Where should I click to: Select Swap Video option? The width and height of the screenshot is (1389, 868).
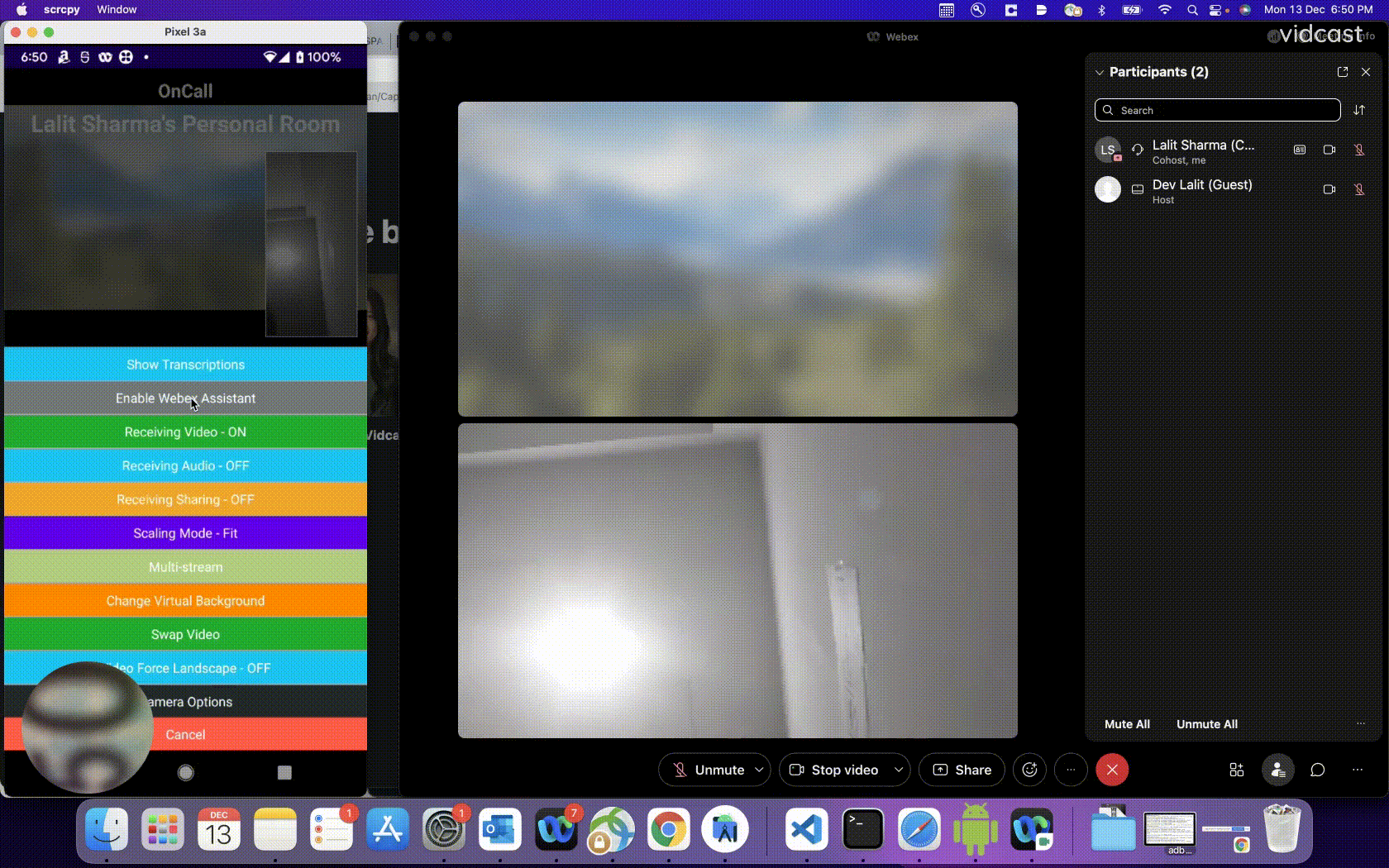coord(185,635)
